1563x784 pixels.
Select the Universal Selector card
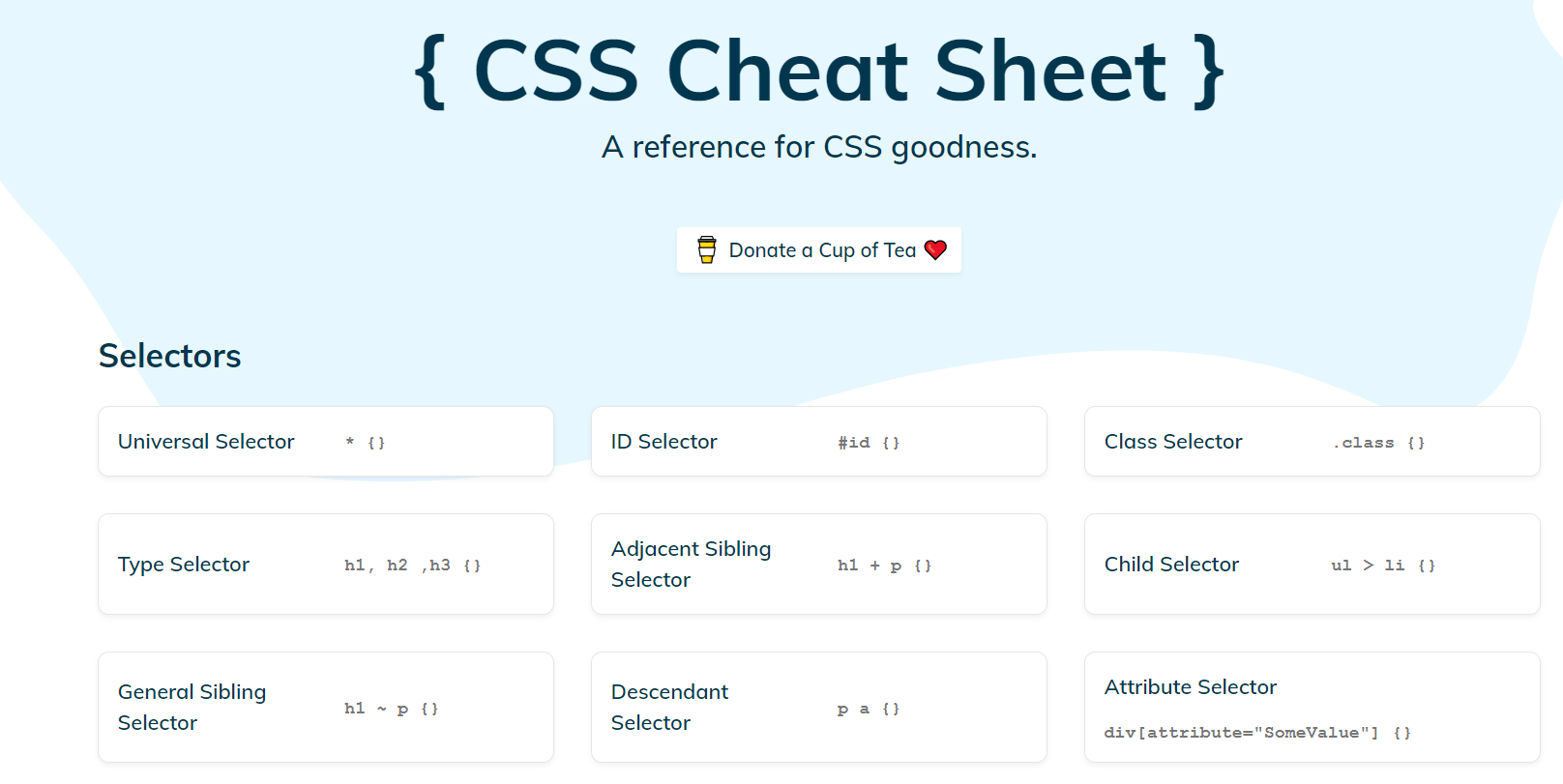[326, 442]
